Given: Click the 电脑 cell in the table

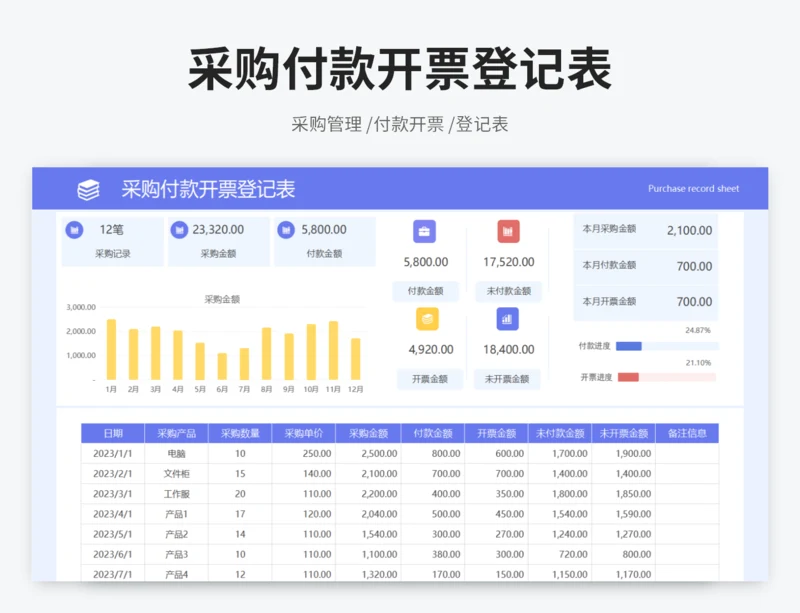Looking at the screenshot, I should tap(177, 453).
